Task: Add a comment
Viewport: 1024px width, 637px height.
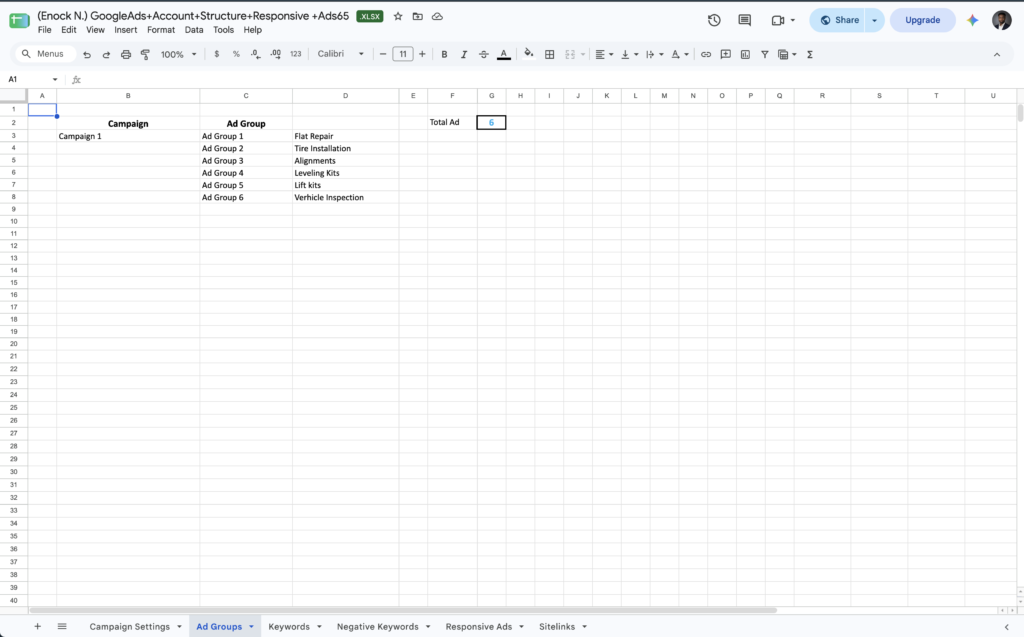Action: [x=726, y=54]
